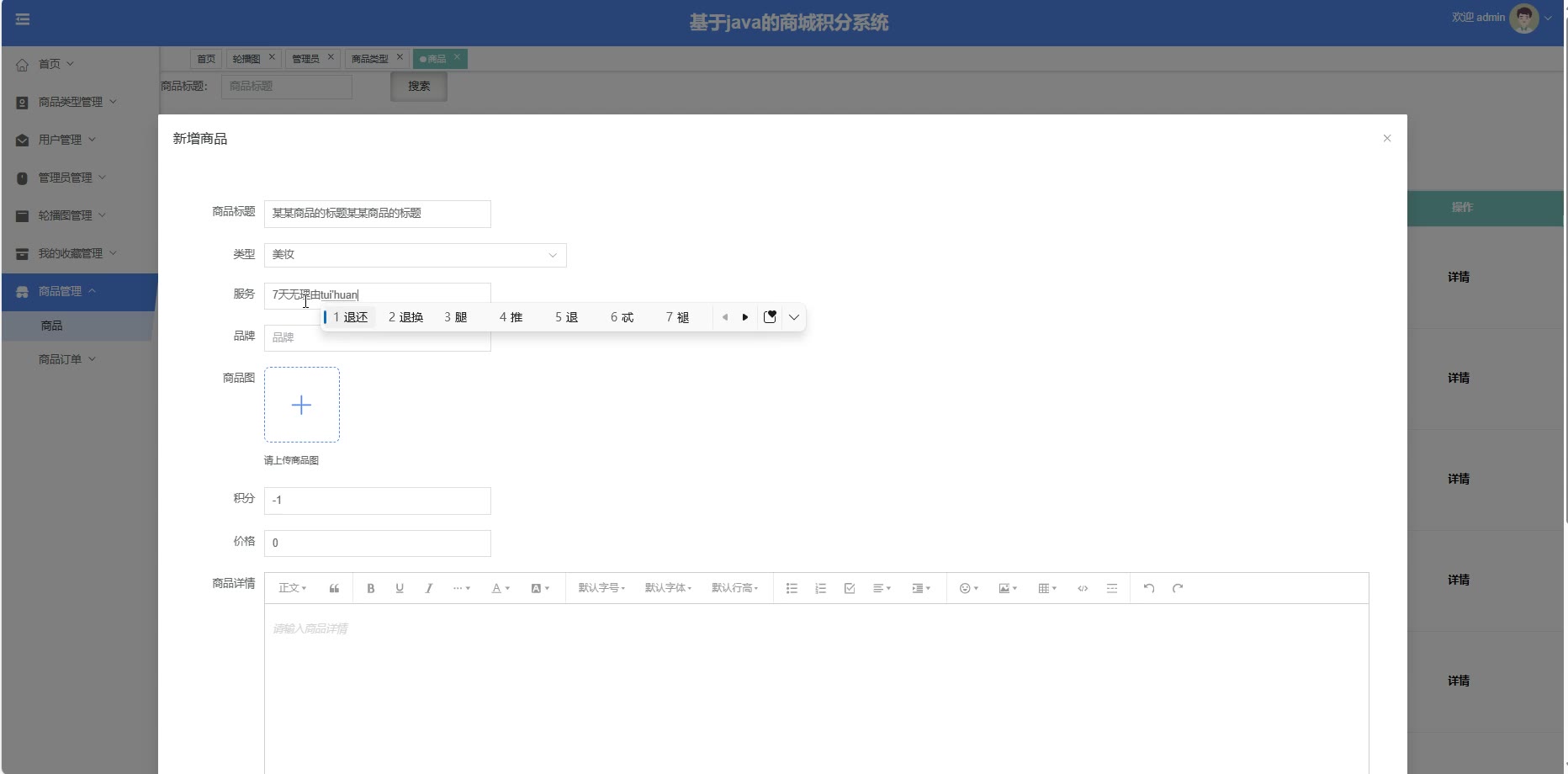Focus the 商品标题 field in dialog
The width and height of the screenshot is (1568, 774).
(x=378, y=214)
